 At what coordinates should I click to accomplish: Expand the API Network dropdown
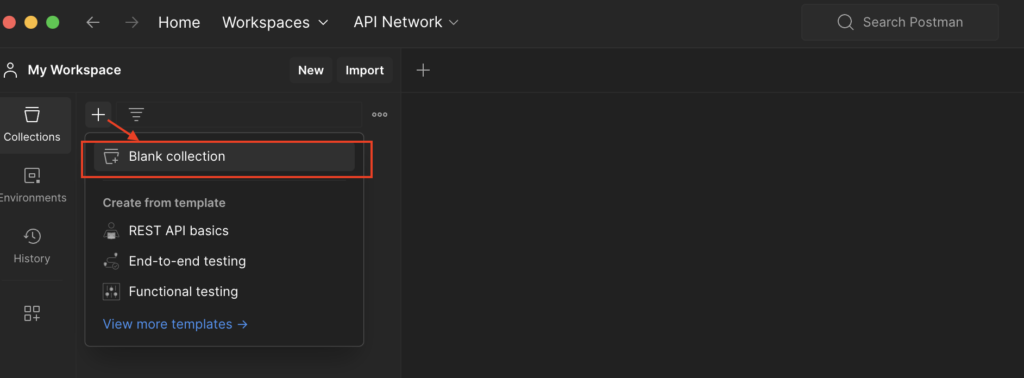click(x=406, y=22)
